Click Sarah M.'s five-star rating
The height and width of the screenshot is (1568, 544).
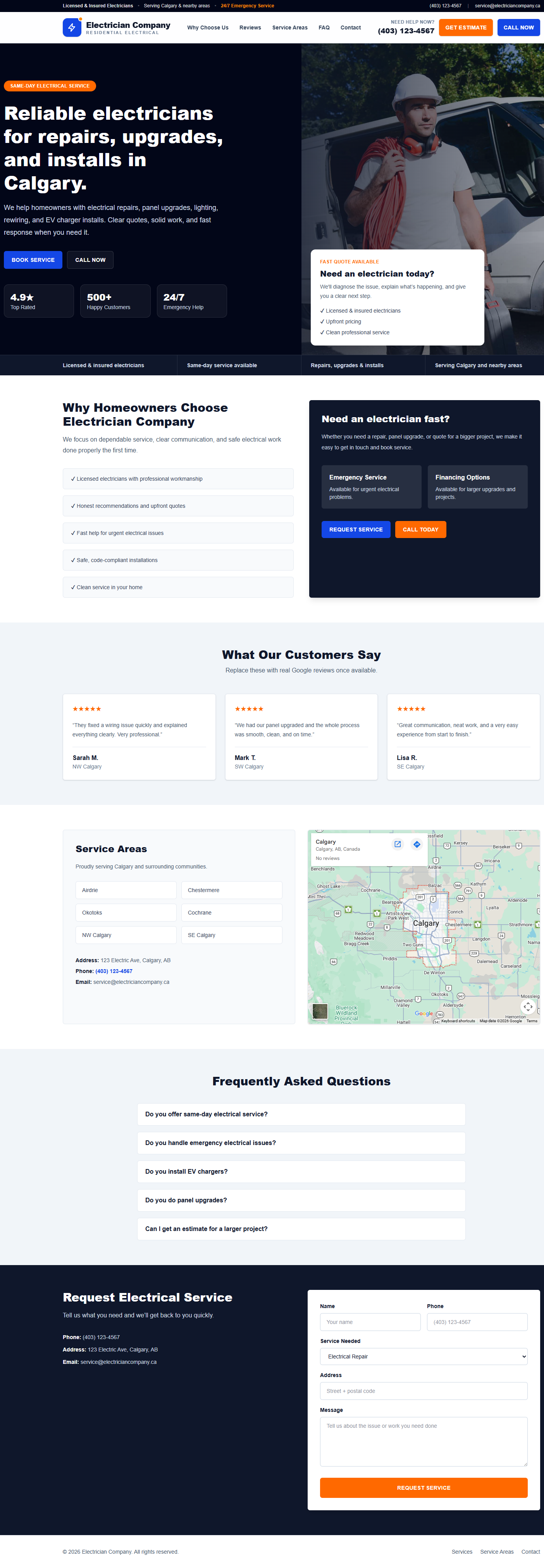coord(87,709)
